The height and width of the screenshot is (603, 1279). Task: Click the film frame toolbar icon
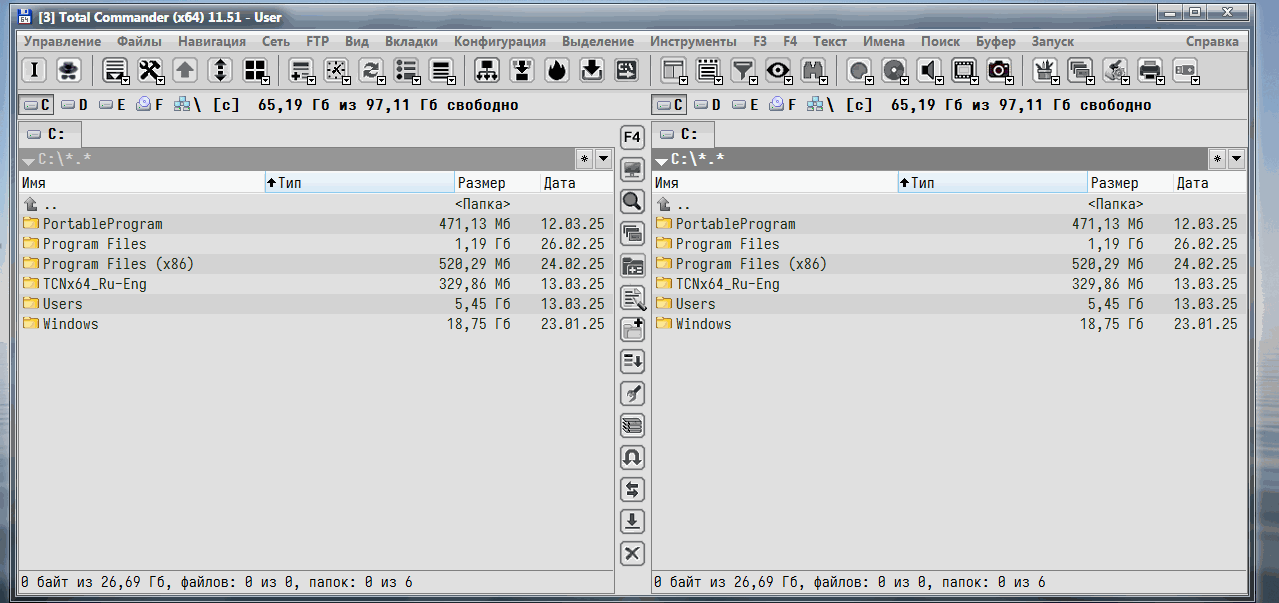pyautogui.click(x=964, y=70)
